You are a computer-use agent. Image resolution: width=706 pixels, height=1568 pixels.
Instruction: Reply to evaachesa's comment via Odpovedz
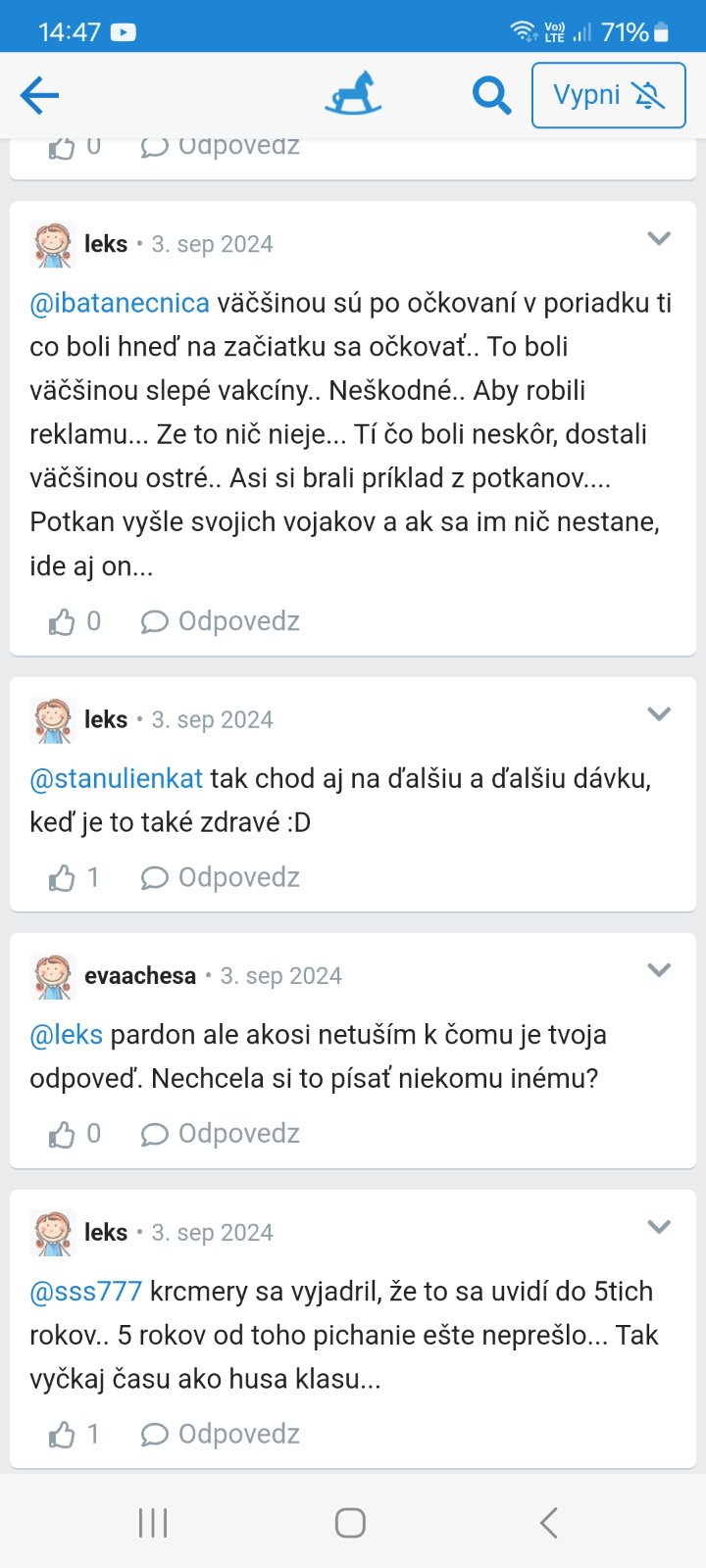coord(221,1134)
